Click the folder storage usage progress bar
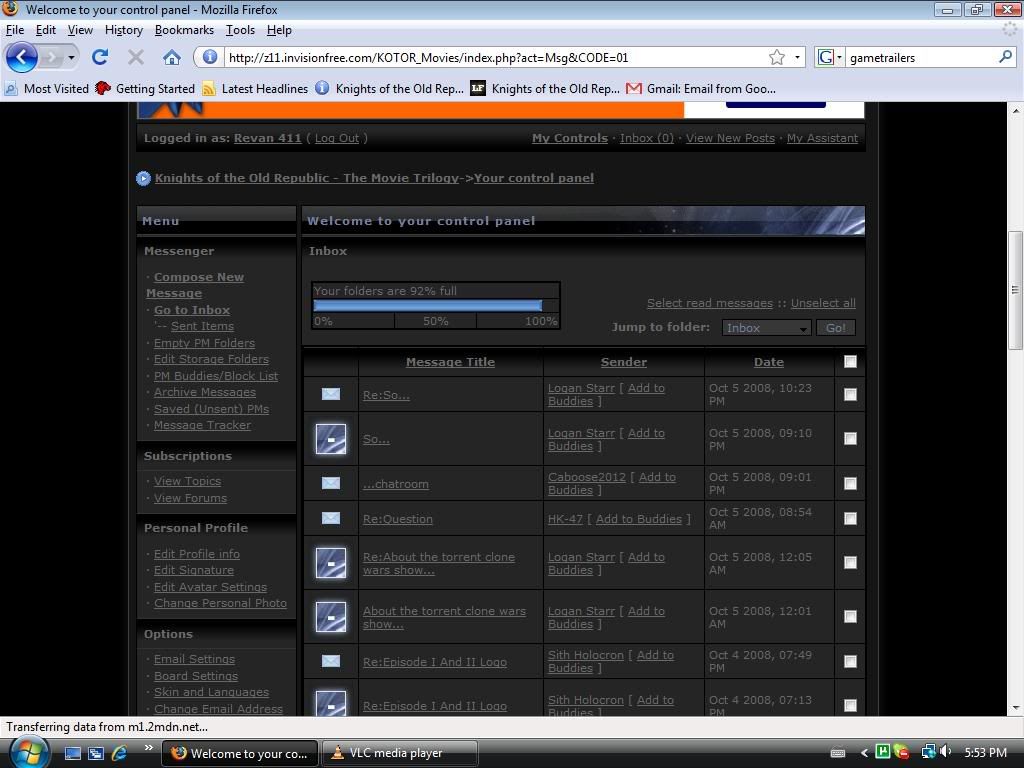 point(435,306)
